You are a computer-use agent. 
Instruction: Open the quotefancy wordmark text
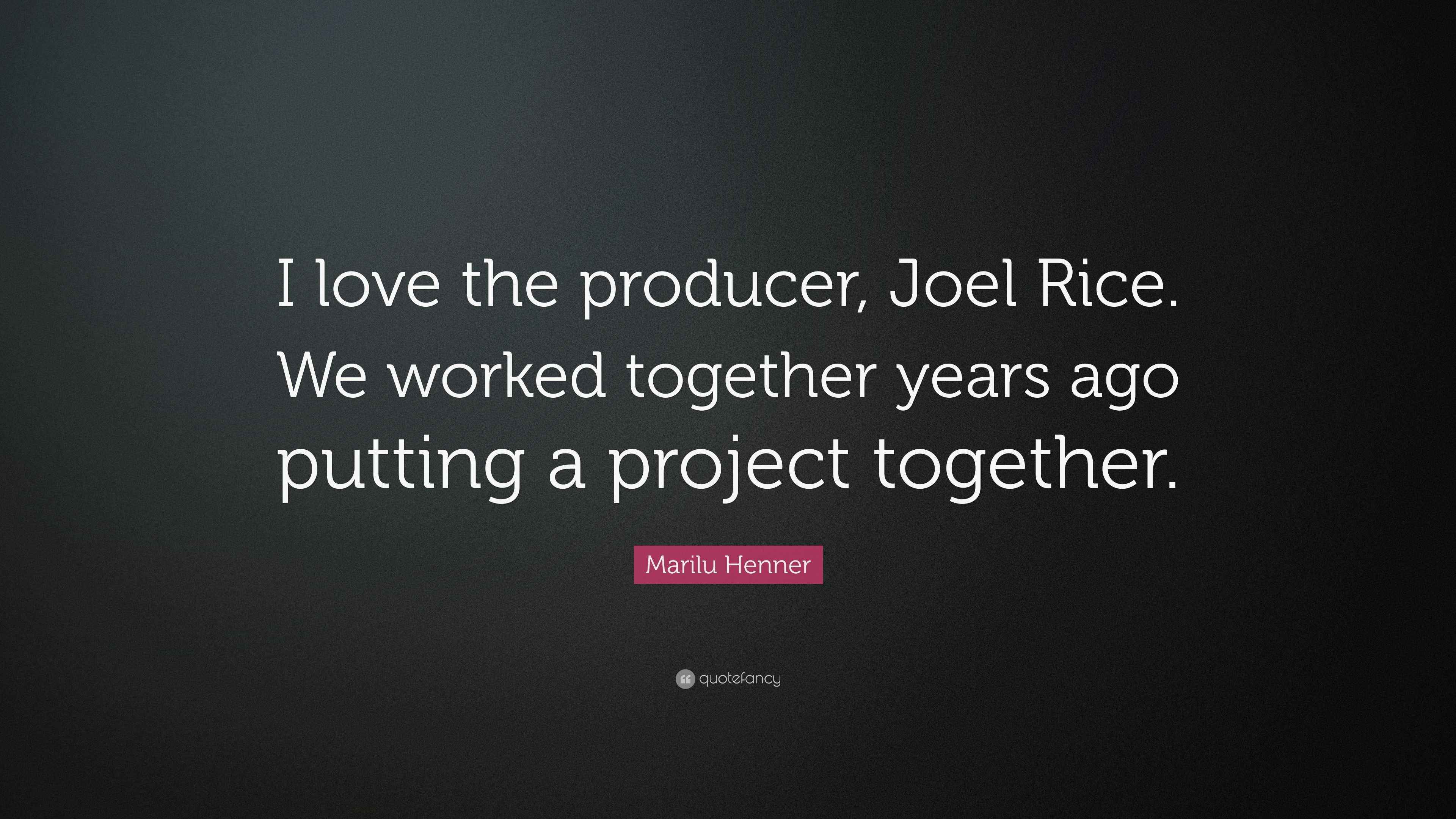click(740, 679)
